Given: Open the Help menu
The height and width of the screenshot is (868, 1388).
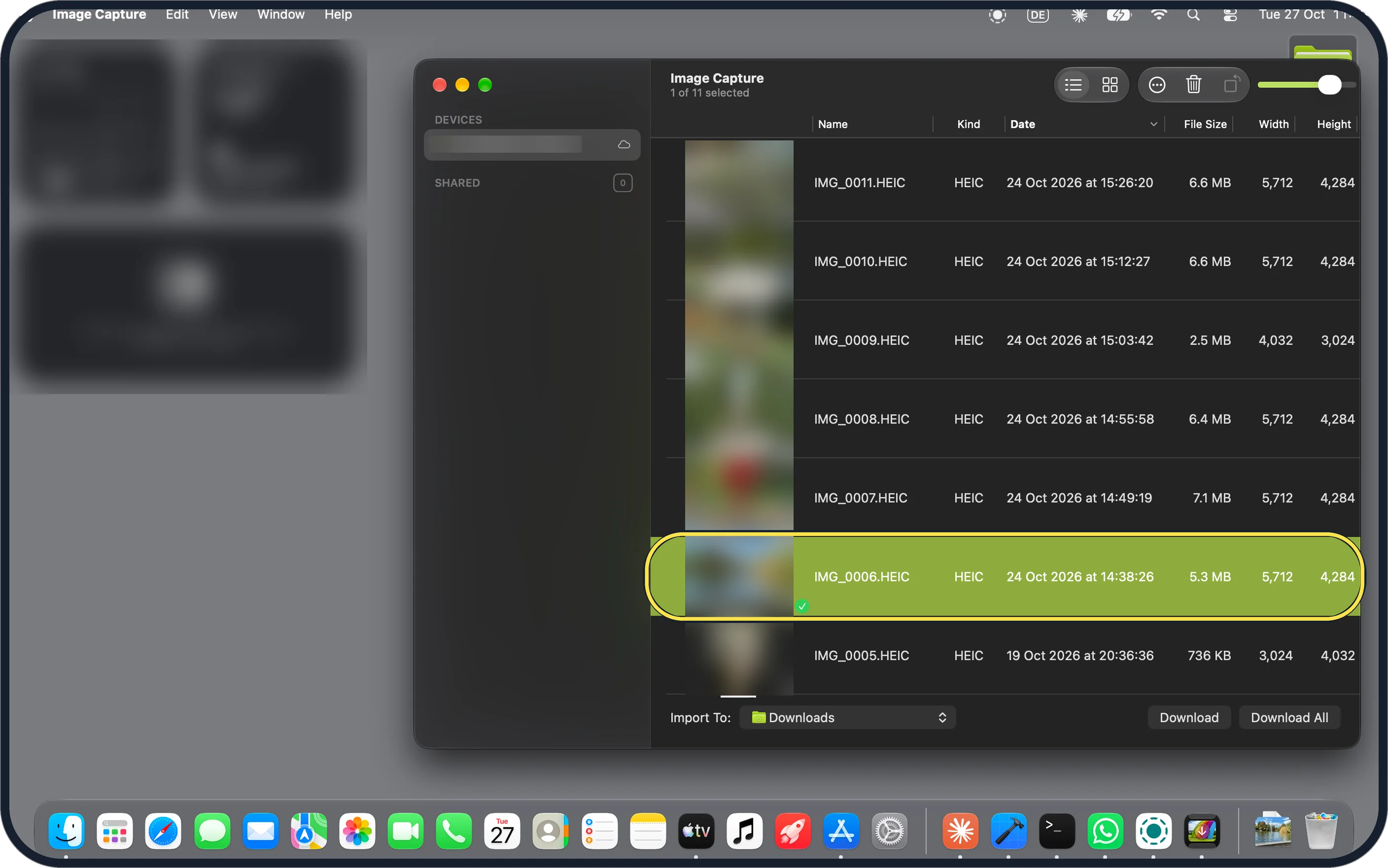Looking at the screenshot, I should 338,14.
